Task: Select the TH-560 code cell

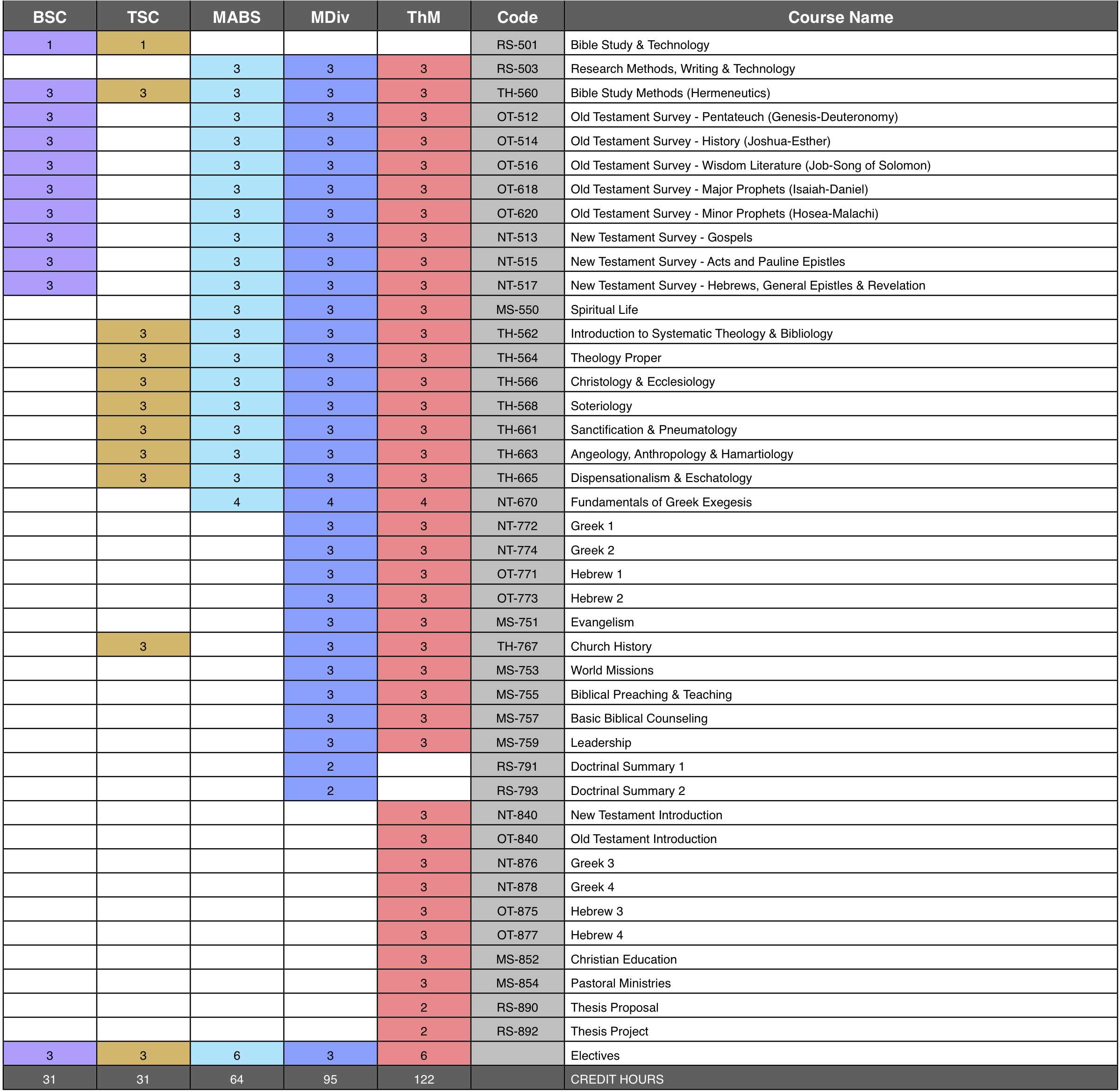Action: coord(518,93)
